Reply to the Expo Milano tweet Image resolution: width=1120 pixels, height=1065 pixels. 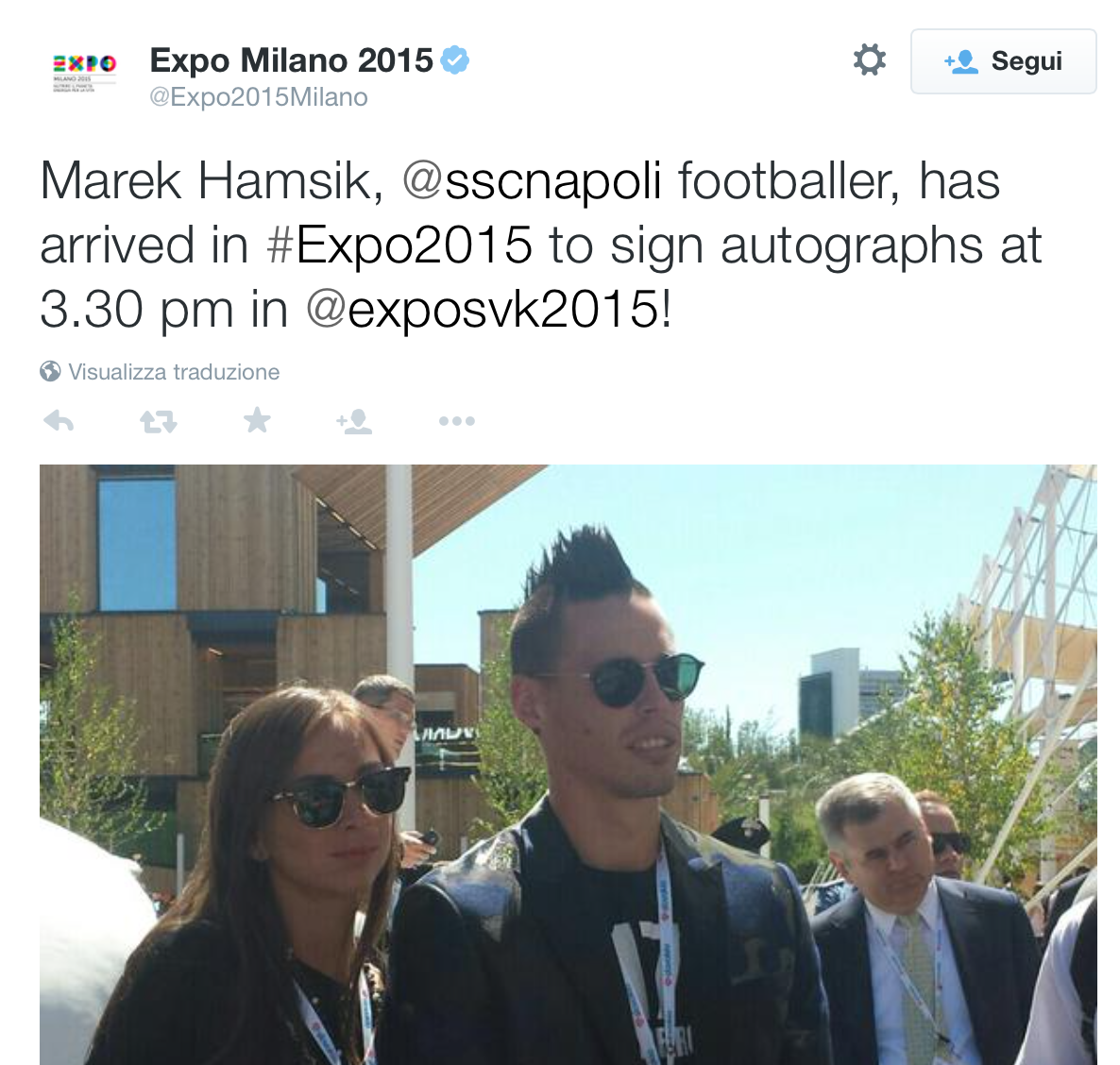coord(59,421)
